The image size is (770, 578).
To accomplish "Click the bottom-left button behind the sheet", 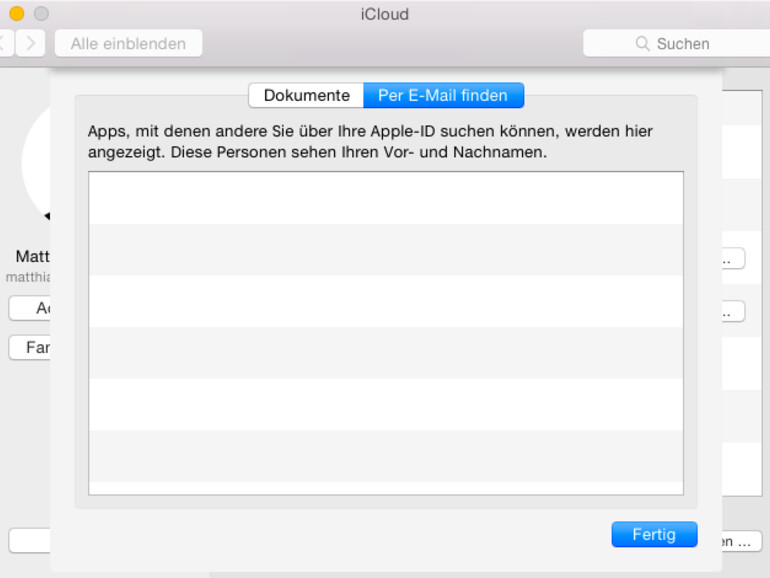I will click(x=29, y=541).
